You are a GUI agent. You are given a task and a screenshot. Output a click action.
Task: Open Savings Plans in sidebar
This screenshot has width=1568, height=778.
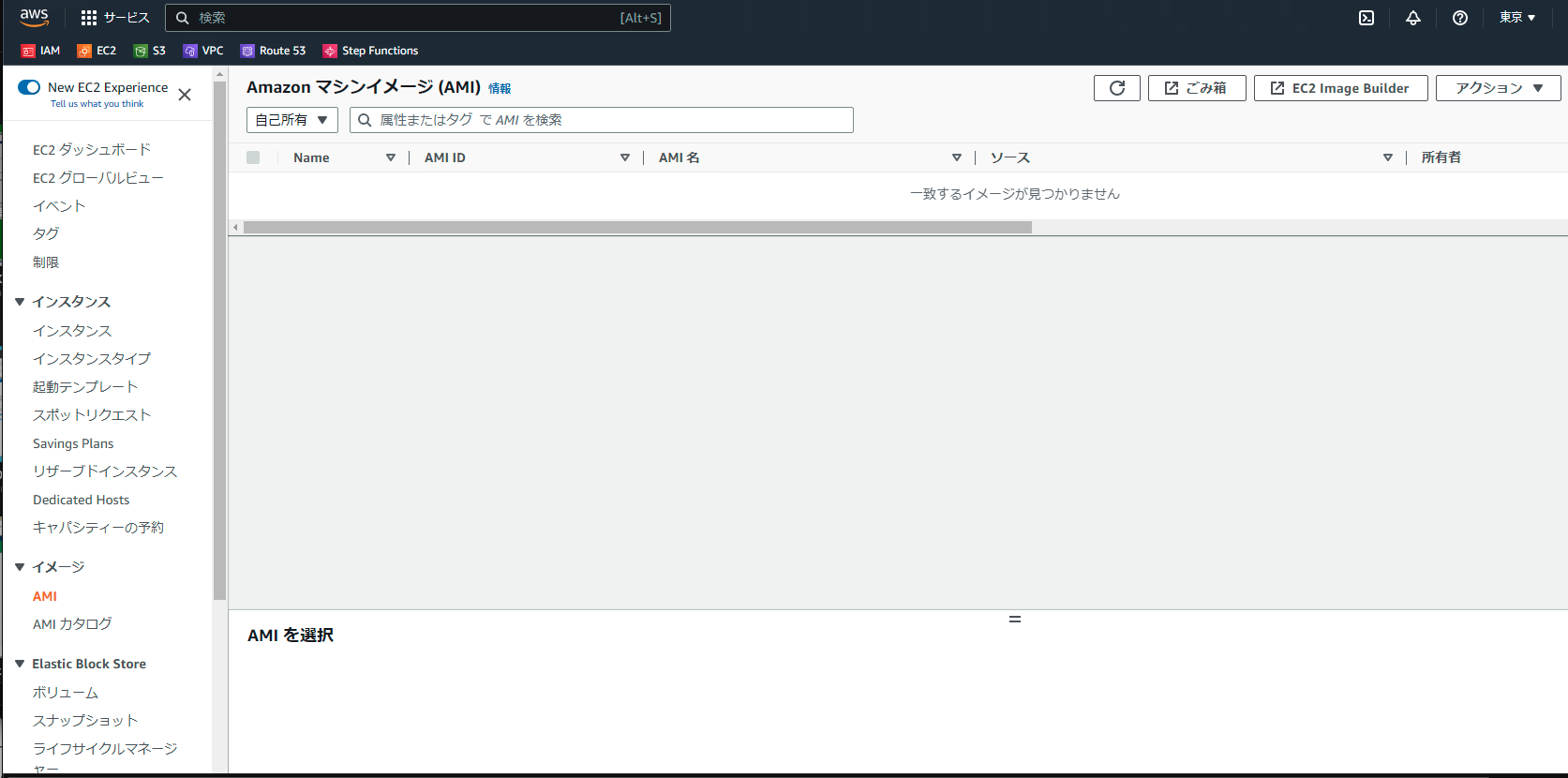point(73,443)
